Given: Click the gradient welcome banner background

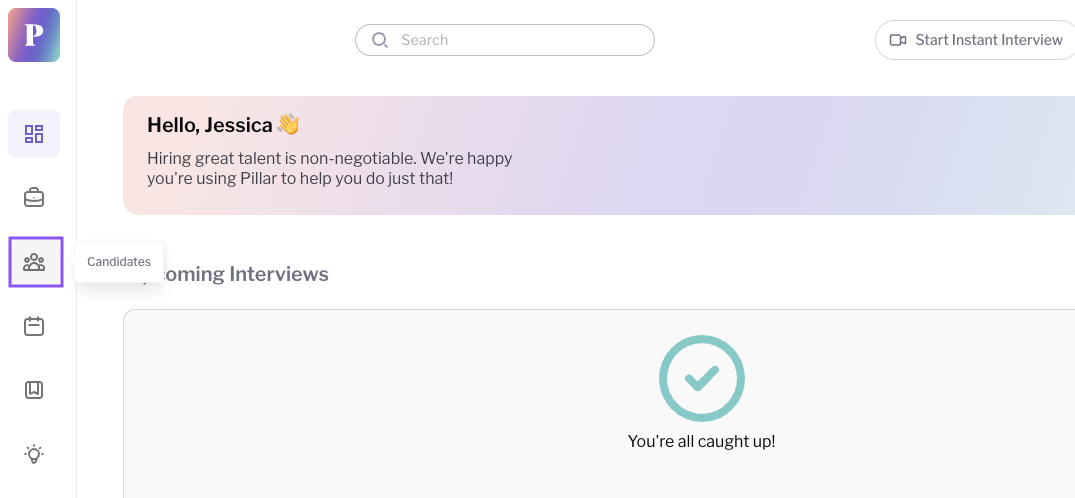Looking at the screenshot, I should click(x=788, y=156).
